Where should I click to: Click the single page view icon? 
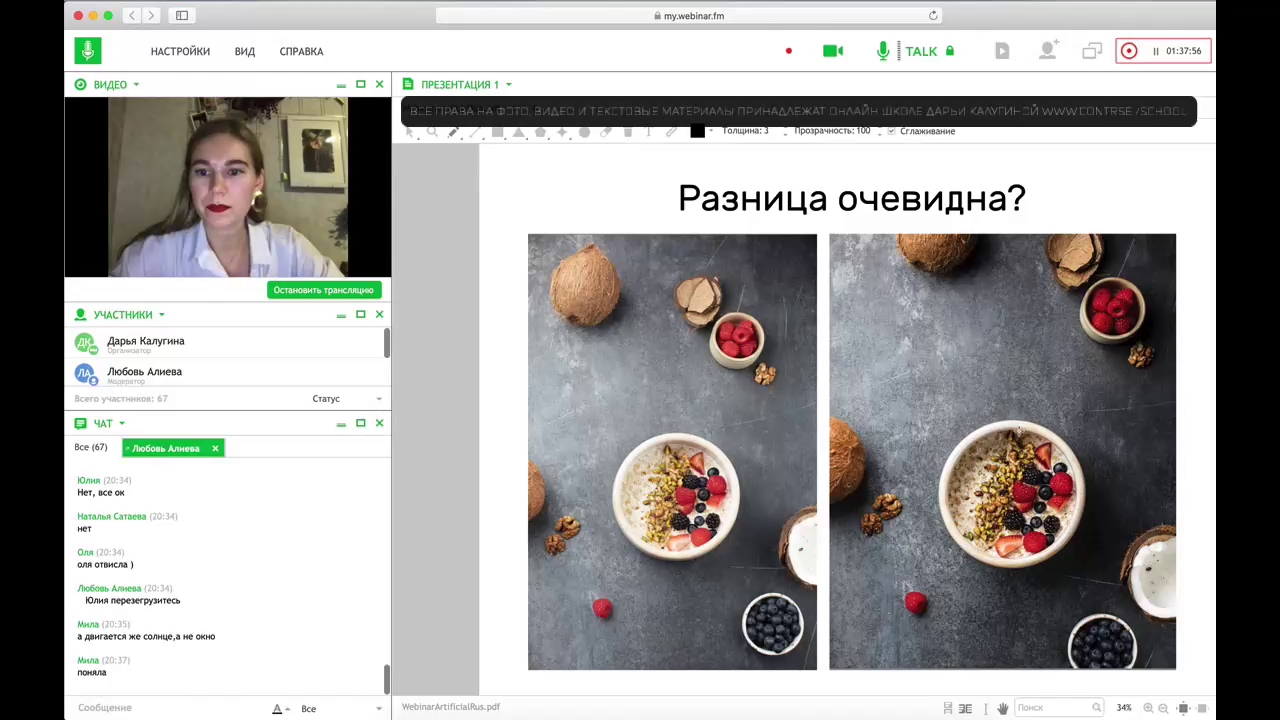948,708
